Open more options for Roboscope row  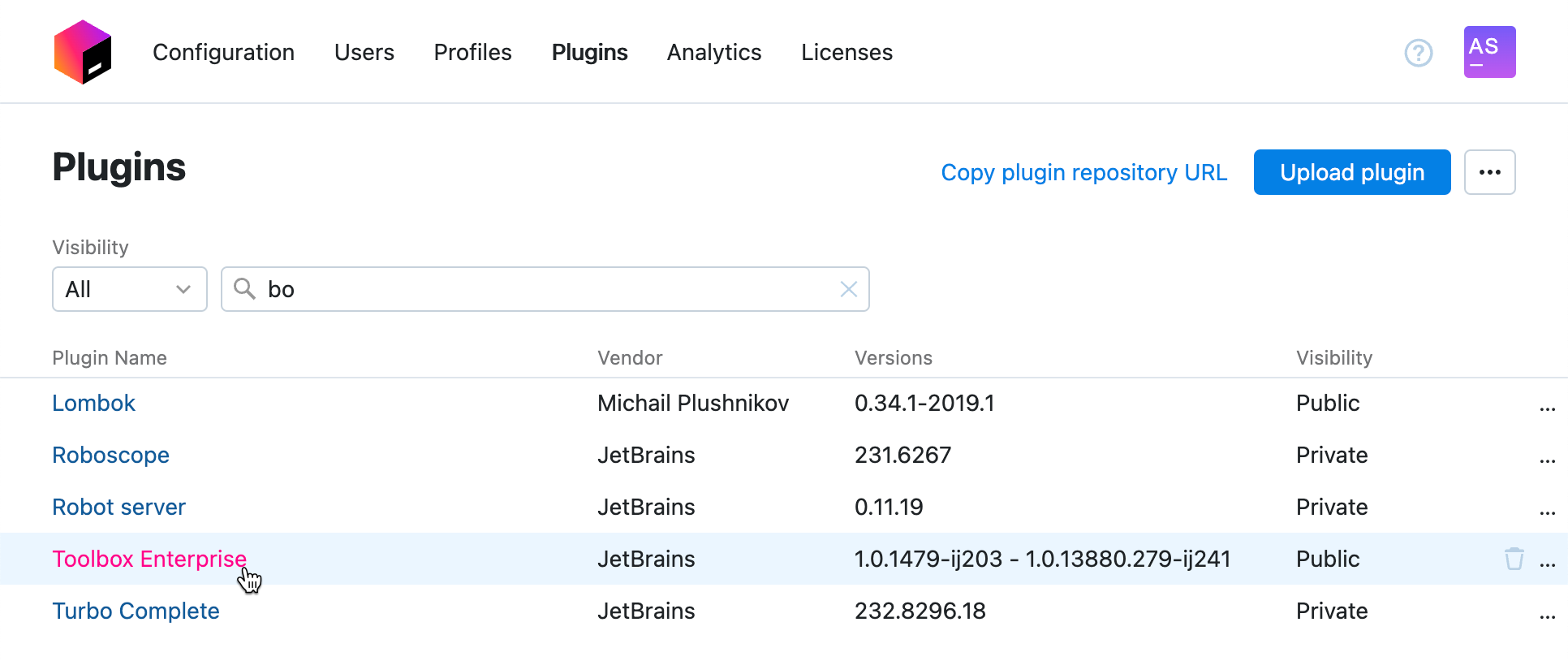pyautogui.click(x=1547, y=460)
